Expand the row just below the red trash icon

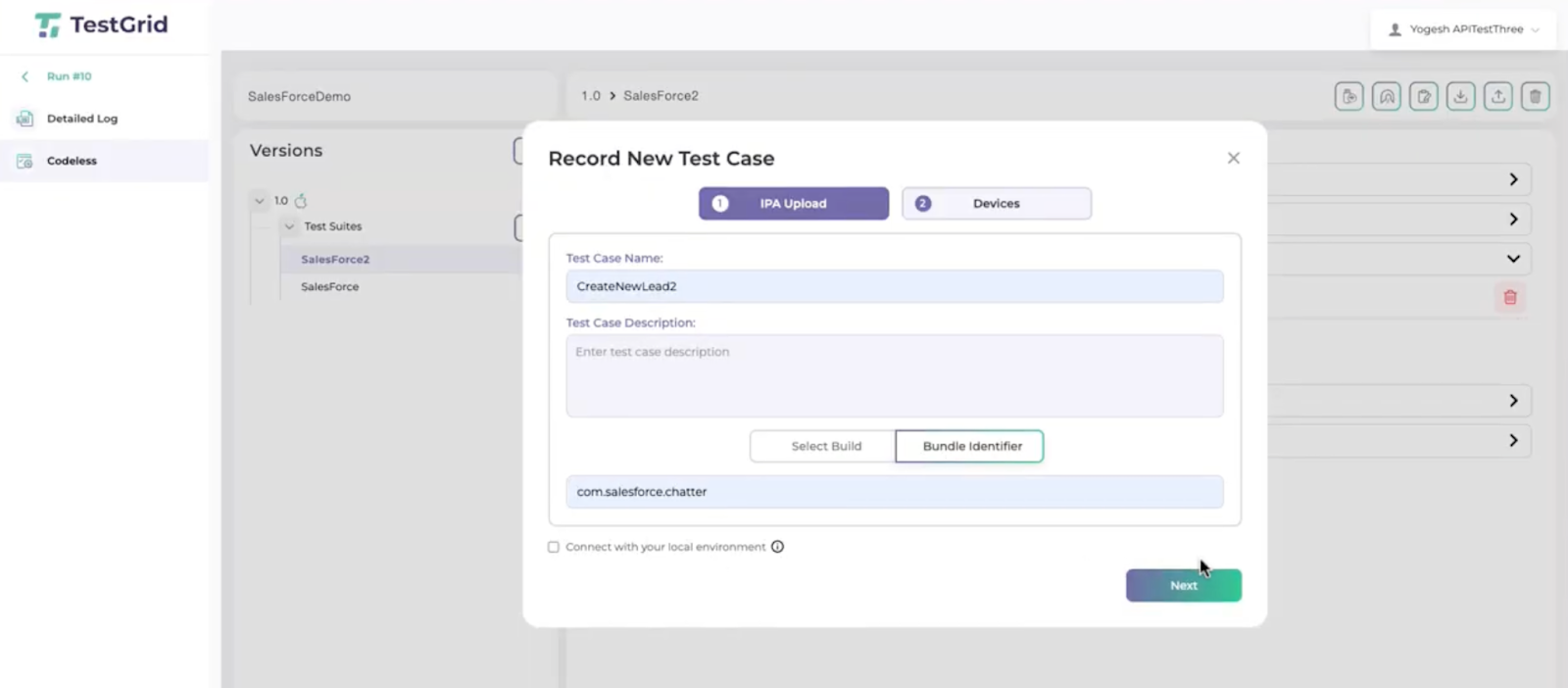tap(1513, 401)
